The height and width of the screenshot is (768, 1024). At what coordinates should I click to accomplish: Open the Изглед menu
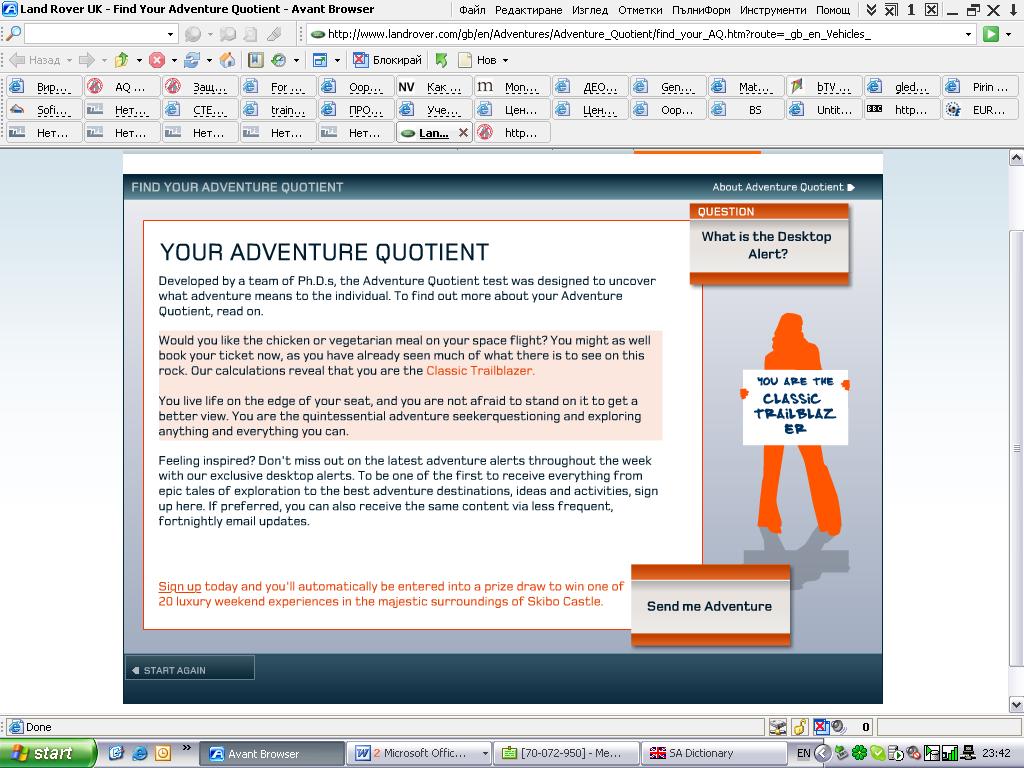[x=590, y=10]
